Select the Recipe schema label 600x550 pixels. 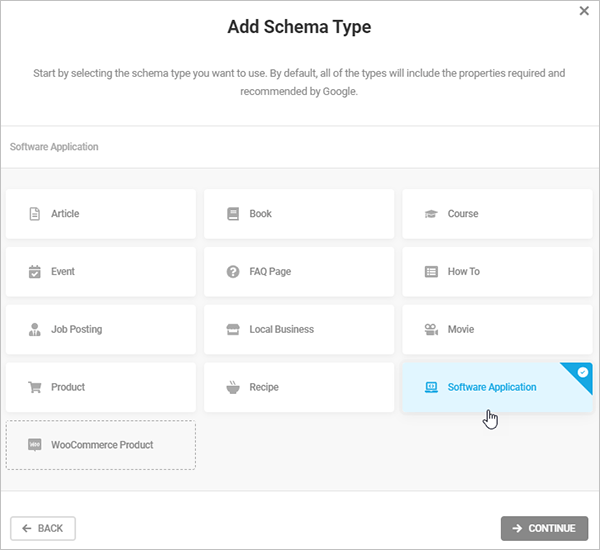[x=264, y=387]
